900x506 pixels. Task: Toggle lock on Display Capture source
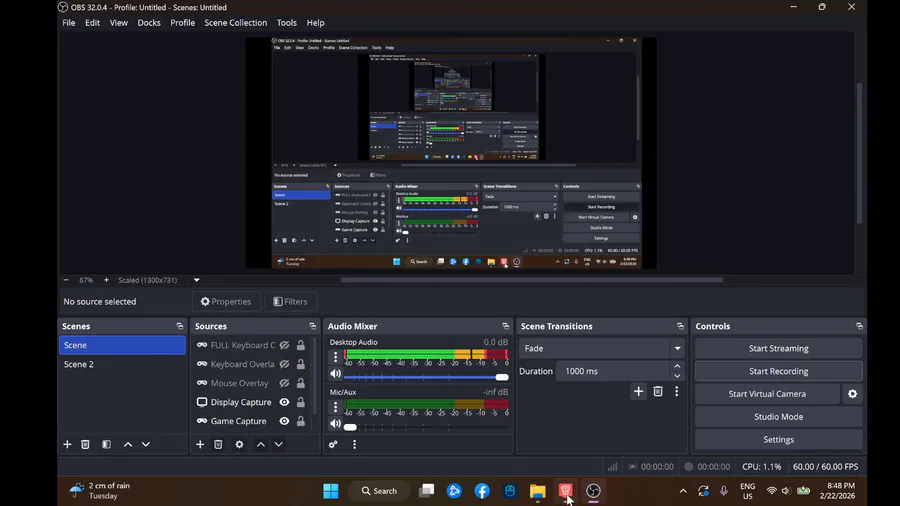click(x=301, y=402)
